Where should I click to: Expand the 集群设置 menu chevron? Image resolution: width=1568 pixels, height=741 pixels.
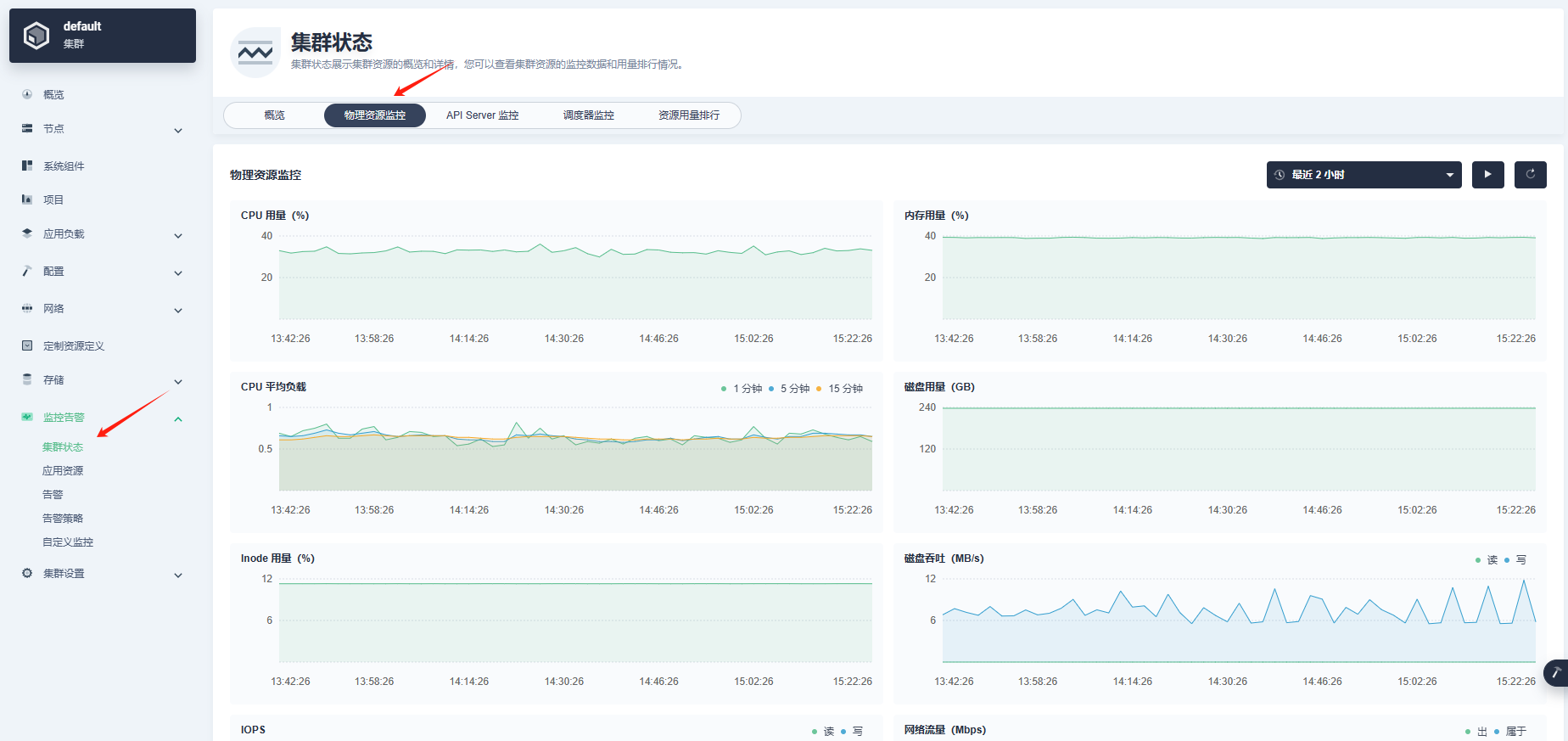(x=178, y=575)
